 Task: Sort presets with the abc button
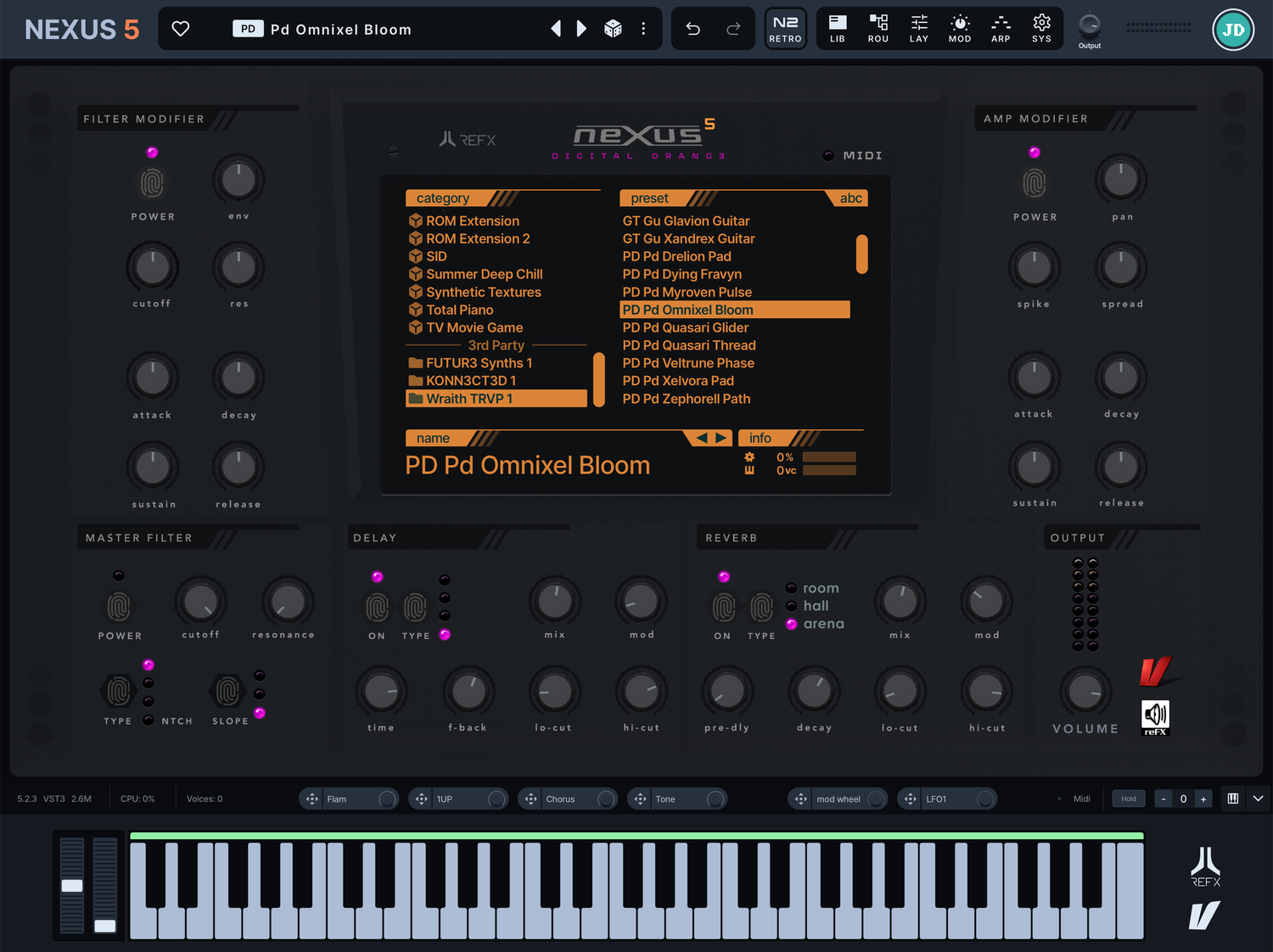click(x=851, y=198)
